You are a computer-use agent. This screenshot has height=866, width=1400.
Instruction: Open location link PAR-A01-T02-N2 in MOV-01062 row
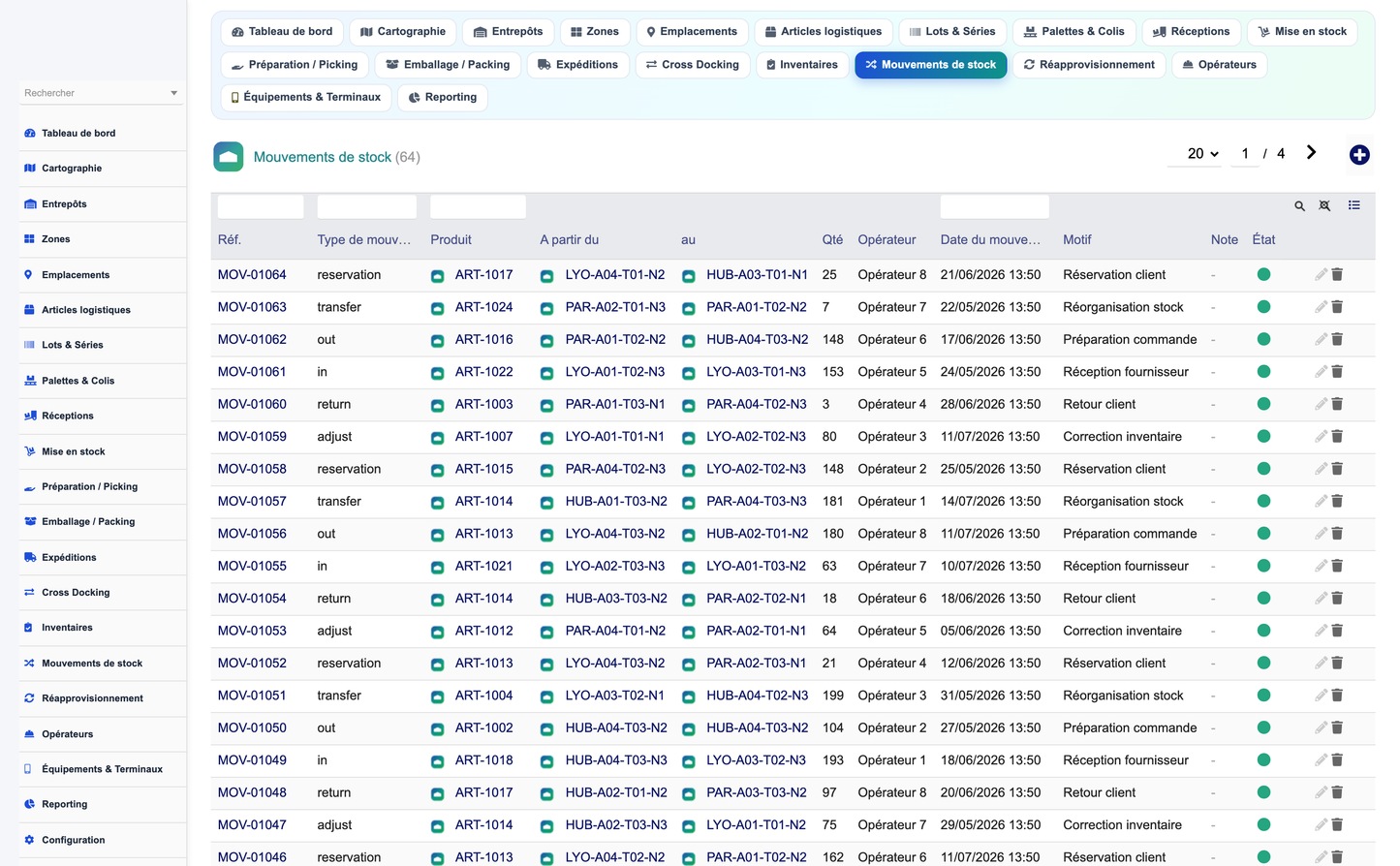615,340
